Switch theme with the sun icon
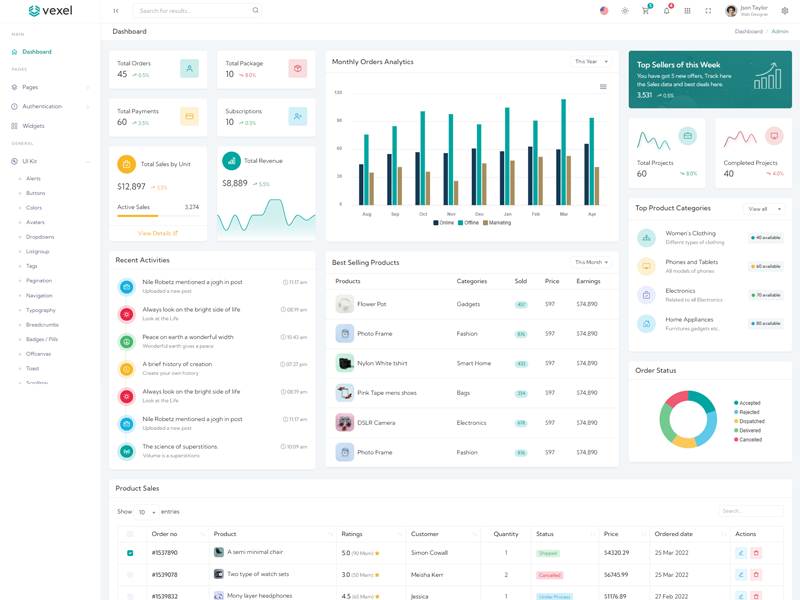The image size is (800, 600). [x=625, y=11]
